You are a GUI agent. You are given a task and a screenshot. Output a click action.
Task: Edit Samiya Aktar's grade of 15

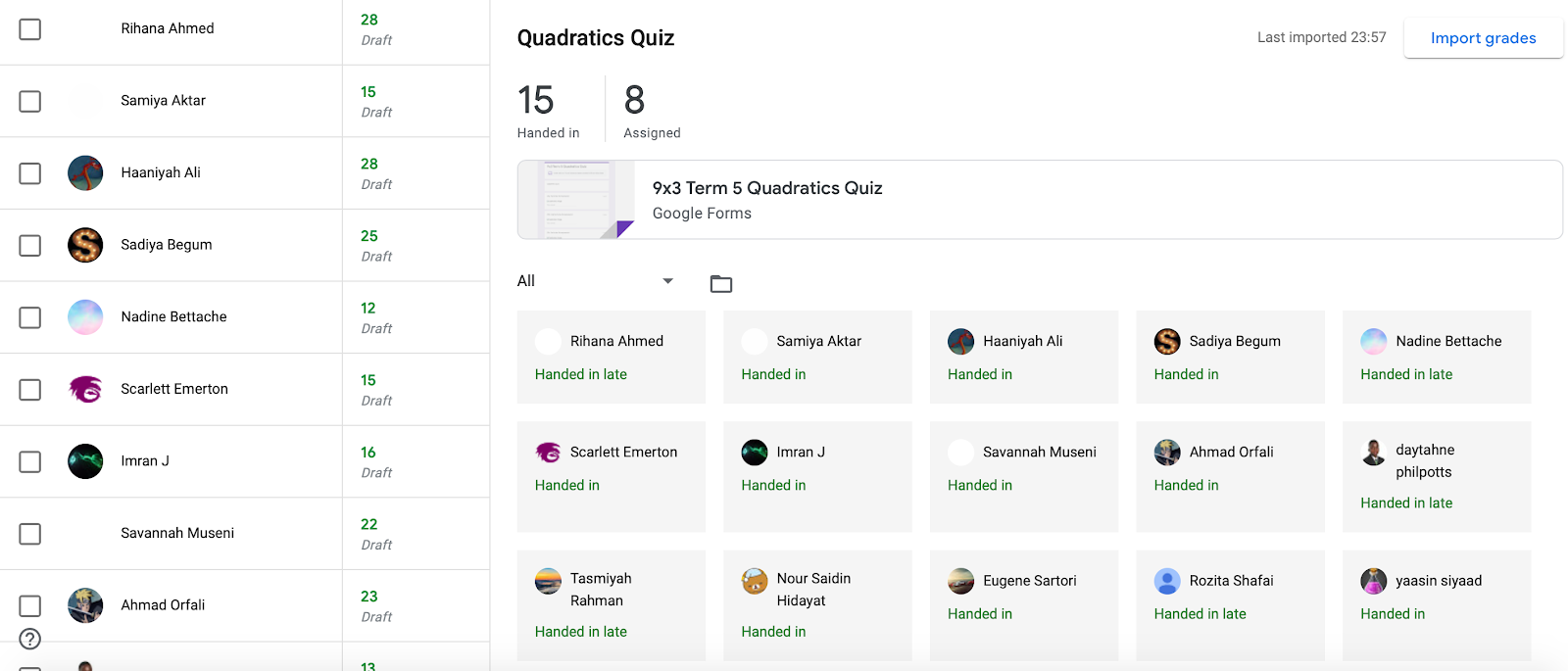tap(368, 92)
